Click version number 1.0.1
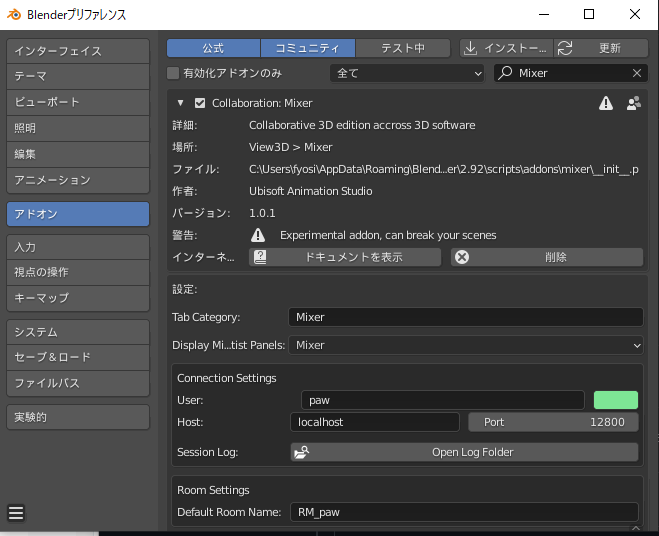 (x=262, y=213)
